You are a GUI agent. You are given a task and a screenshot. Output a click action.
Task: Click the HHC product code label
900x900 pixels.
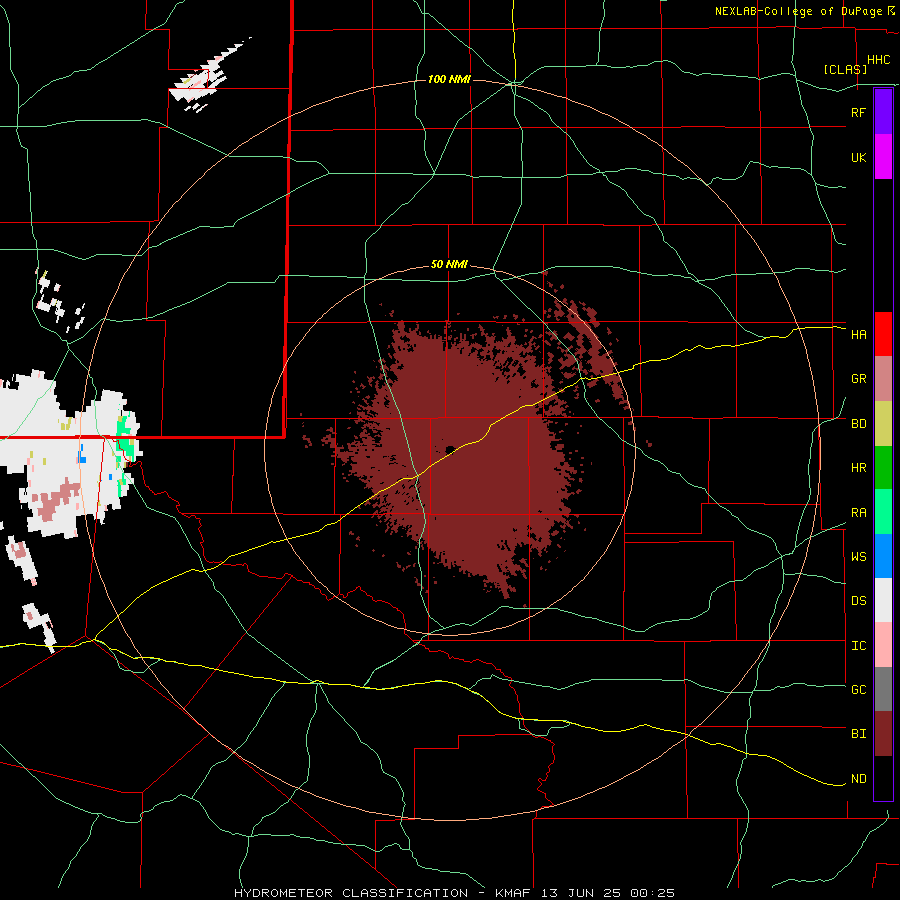[x=878, y=60]
